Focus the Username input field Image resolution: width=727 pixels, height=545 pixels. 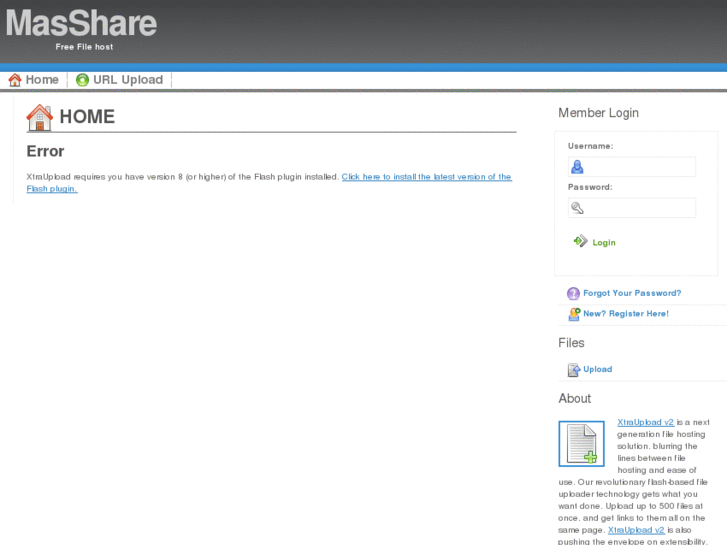(x=632, y=167)
